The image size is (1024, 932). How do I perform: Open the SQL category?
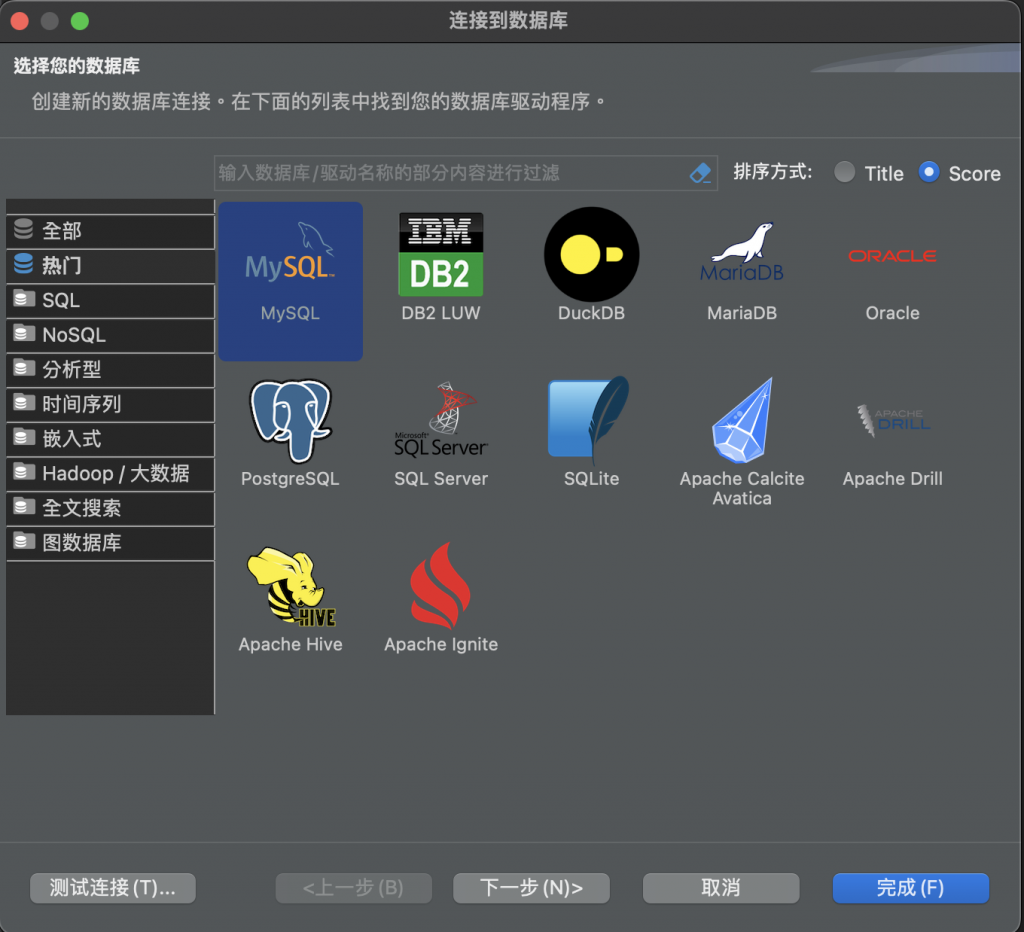point(110,300)
